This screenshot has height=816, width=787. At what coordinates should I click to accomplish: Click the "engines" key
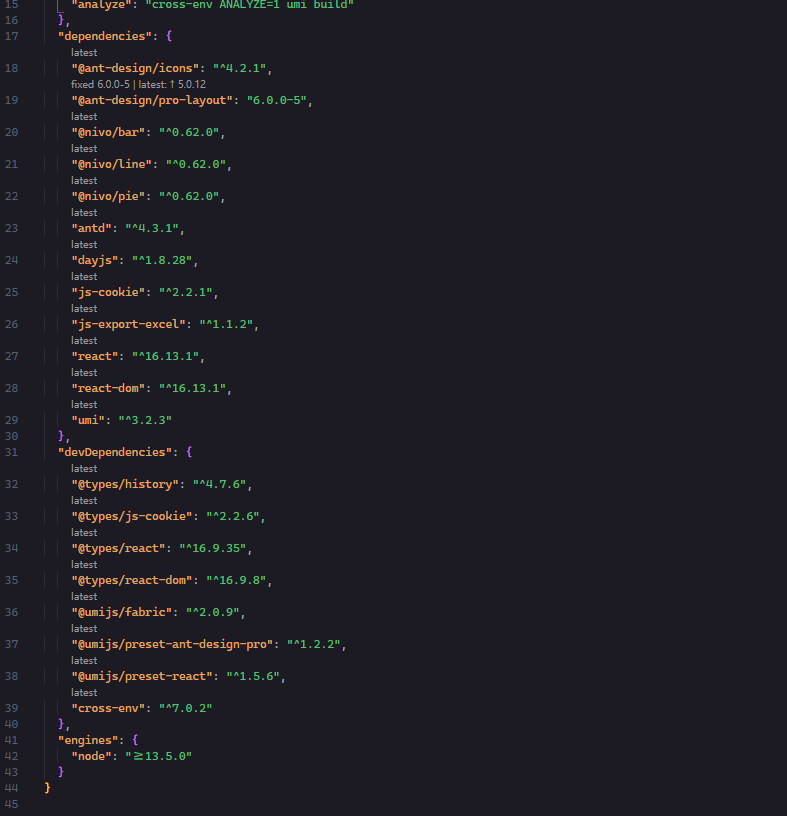tap(88, 740)
